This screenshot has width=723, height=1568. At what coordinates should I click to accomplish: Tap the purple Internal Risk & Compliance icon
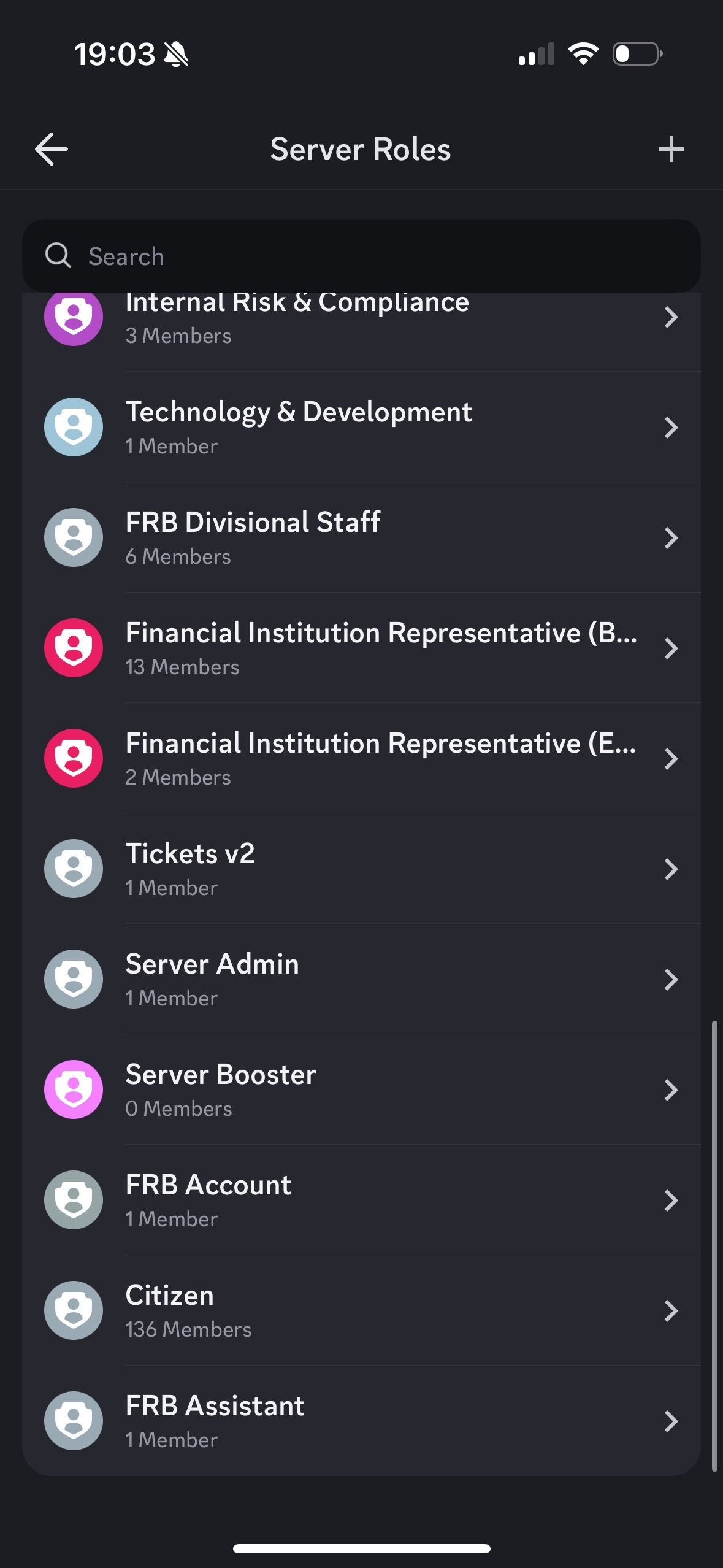pyautogui.click(x=74, y=318)
